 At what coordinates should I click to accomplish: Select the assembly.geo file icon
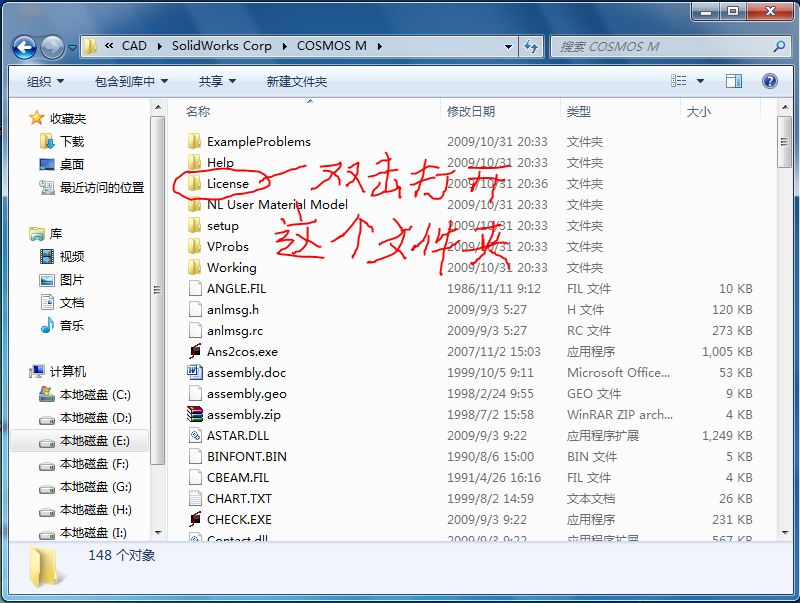pos(195,393)
